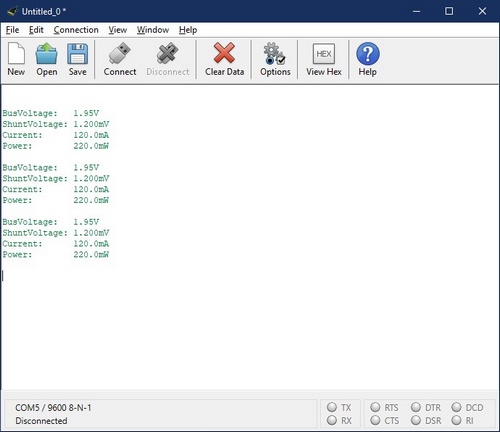This screenshot has height=432, width=500.
Task: Clear received data with the red X
Action: click(x=224, y=53)
